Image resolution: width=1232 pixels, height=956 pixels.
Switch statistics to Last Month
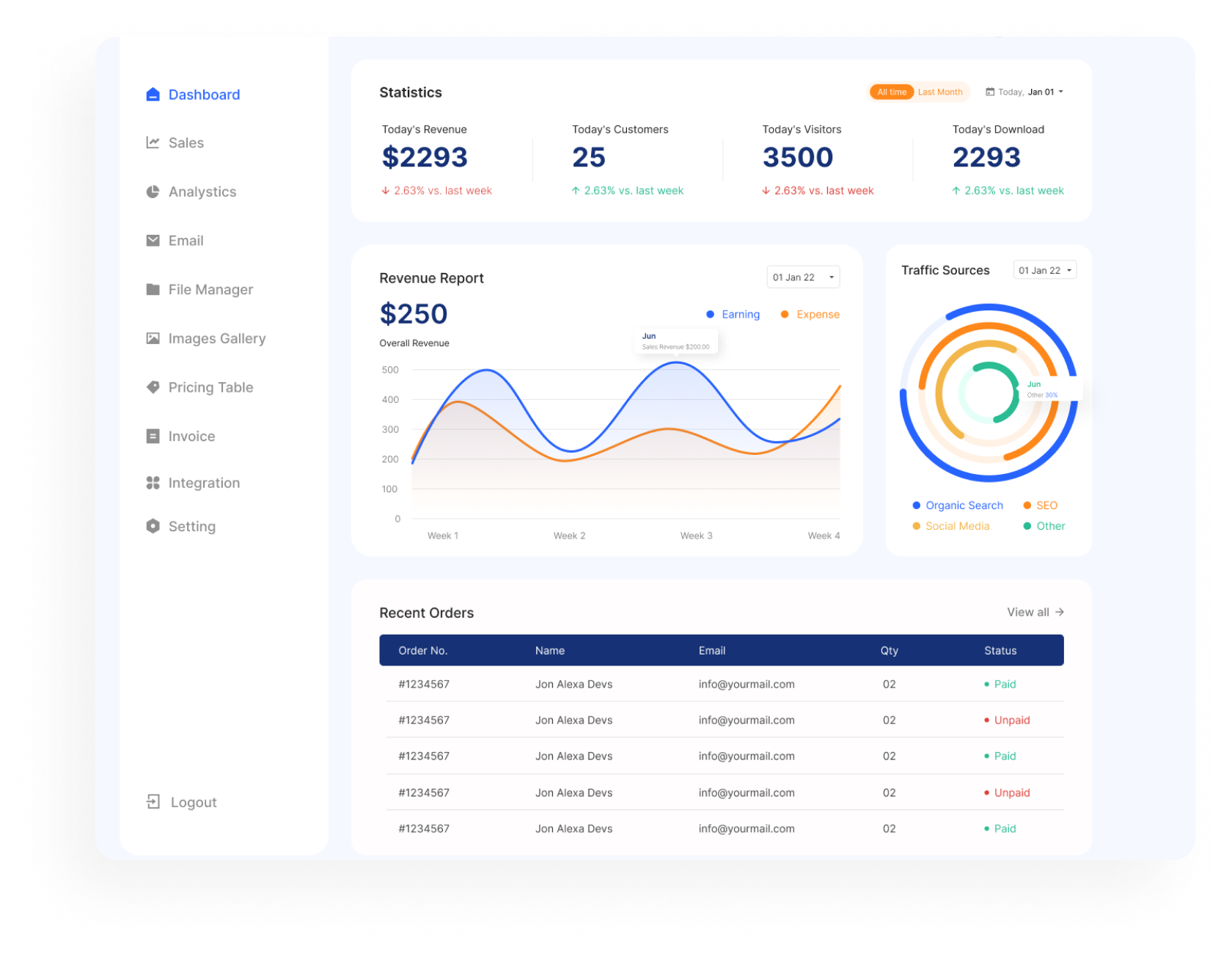tap(939, 92)
